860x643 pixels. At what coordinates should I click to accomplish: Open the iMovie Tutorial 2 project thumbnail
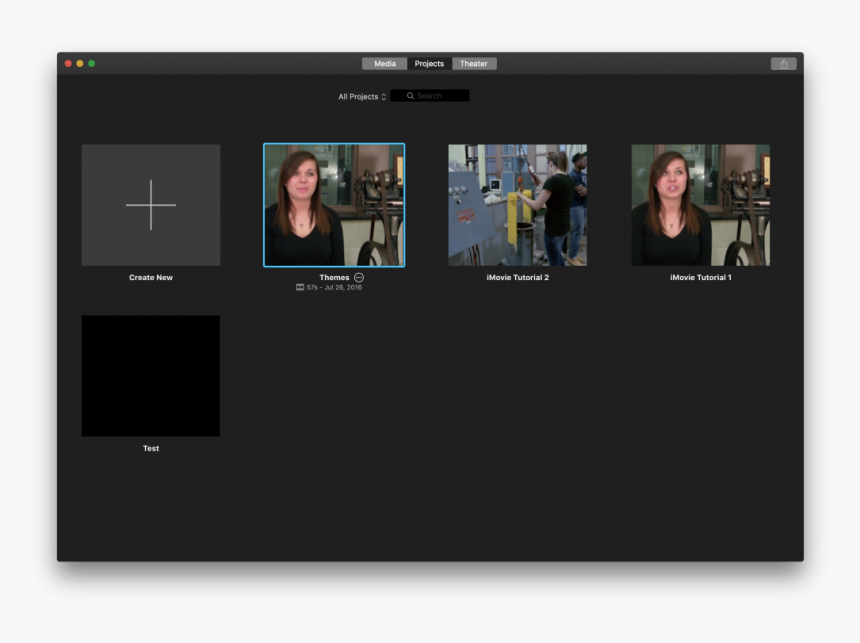pos(517,204)
